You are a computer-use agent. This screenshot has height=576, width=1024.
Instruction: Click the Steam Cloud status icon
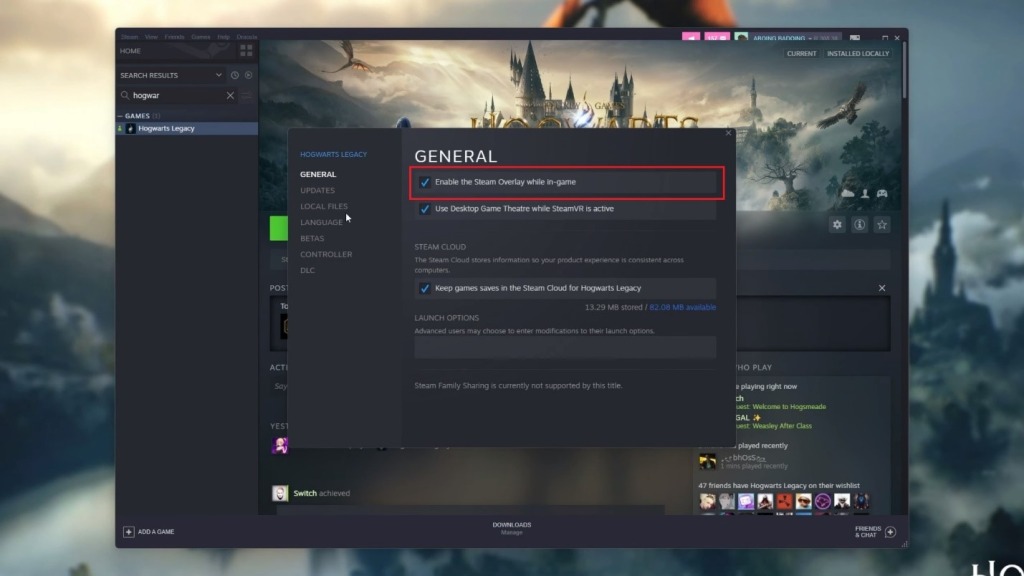(x=848, y=193)
